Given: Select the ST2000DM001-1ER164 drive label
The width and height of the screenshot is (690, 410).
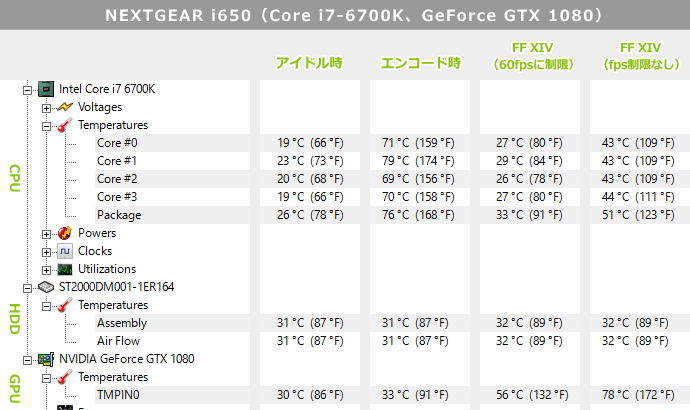Looking at the screenshot, I should click(117, 287).
